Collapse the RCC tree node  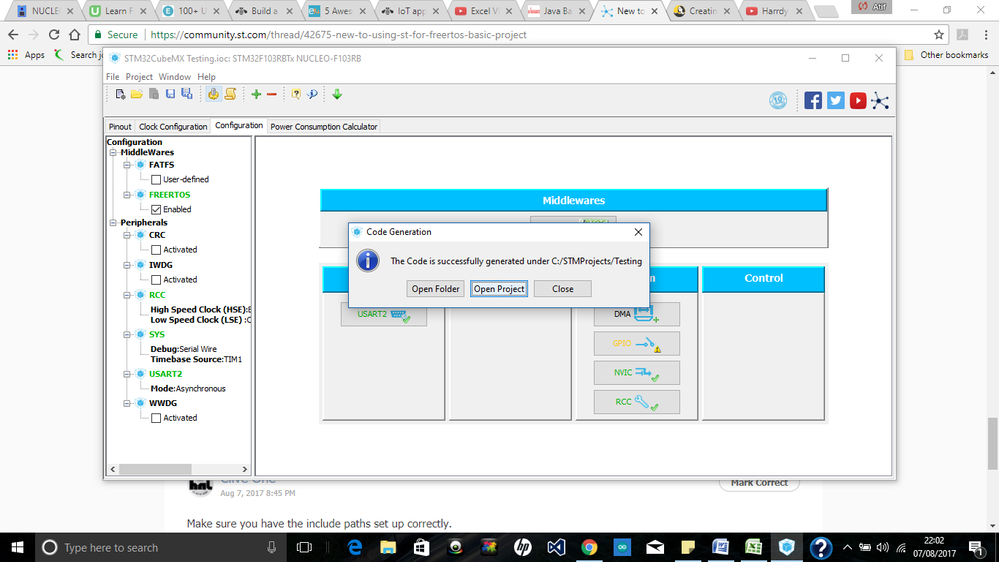(127, 295)
